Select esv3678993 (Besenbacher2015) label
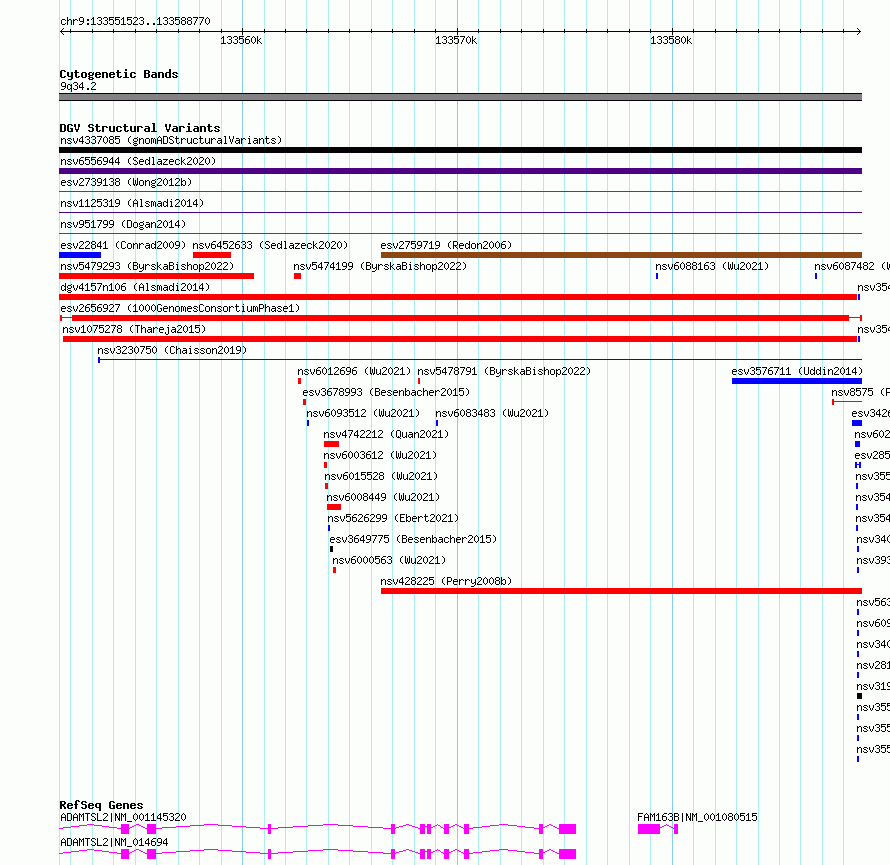This screenshot has width=890, height=865. [386, 392]
